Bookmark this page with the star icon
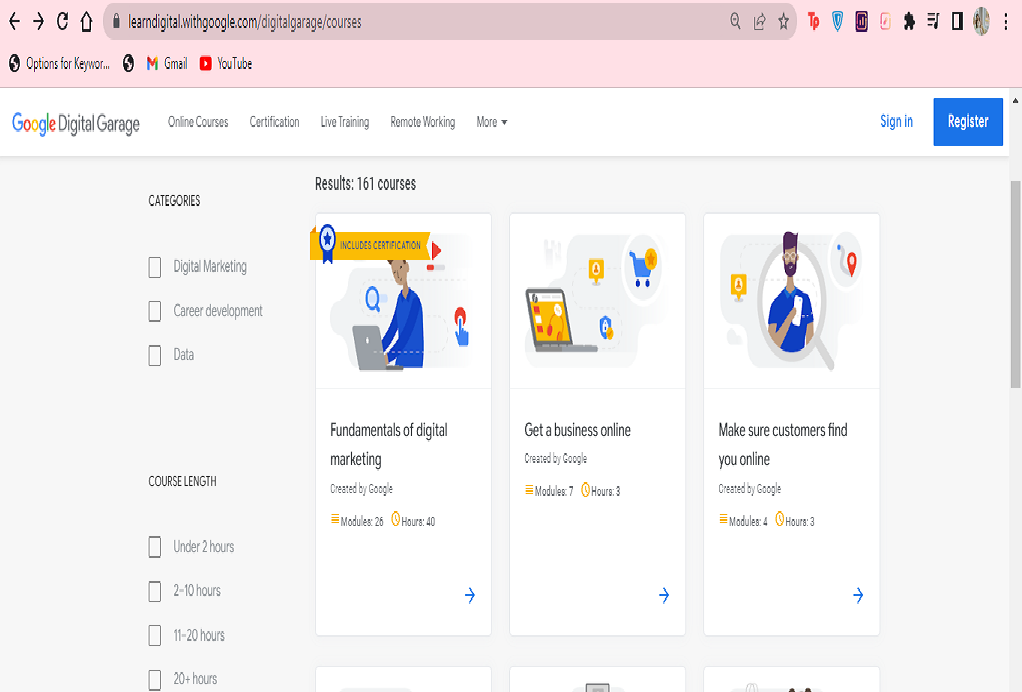The height and width of the screenshot is (692, 1022). [x=783, y=22]
